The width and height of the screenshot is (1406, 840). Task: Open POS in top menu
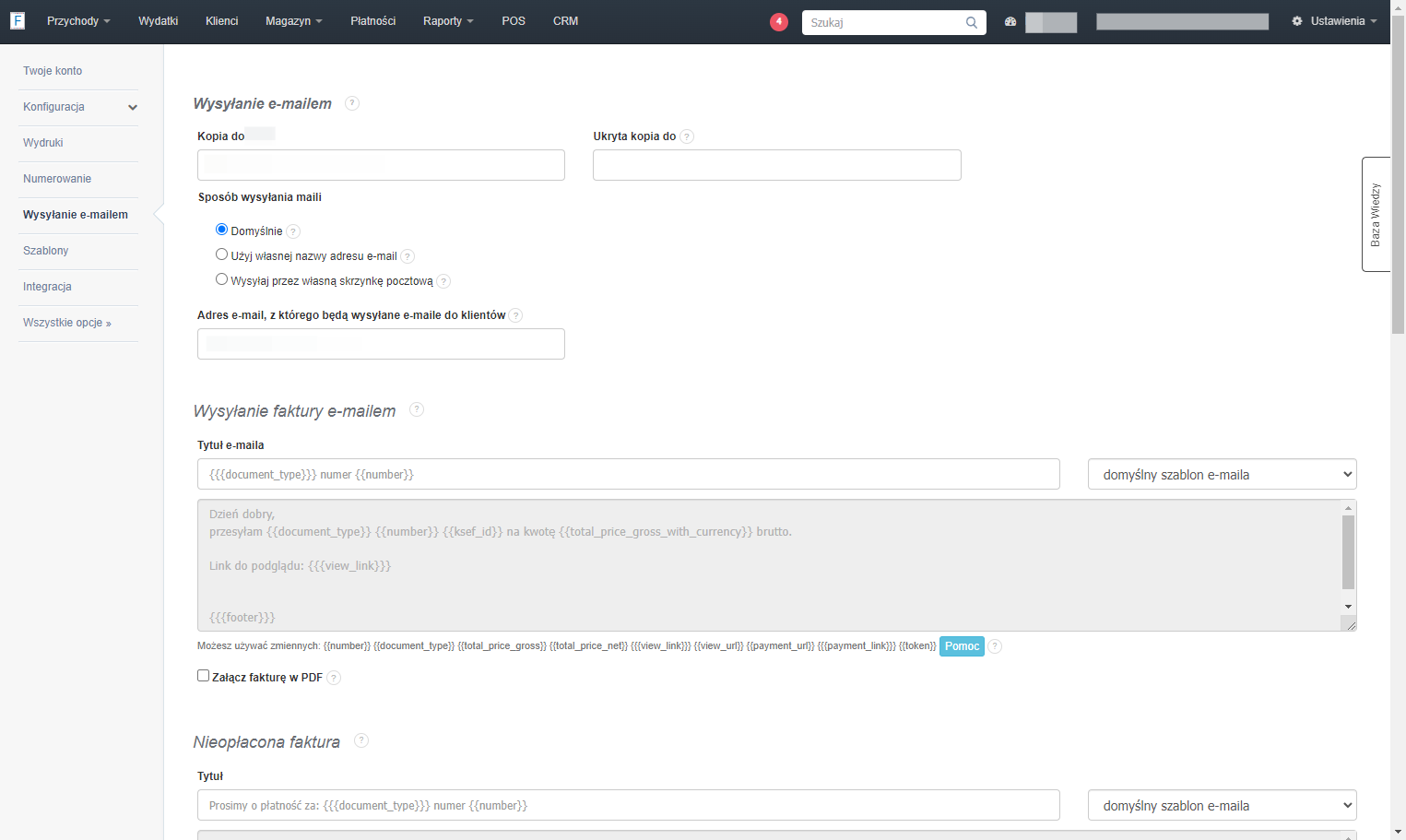[x=514, y=21]
